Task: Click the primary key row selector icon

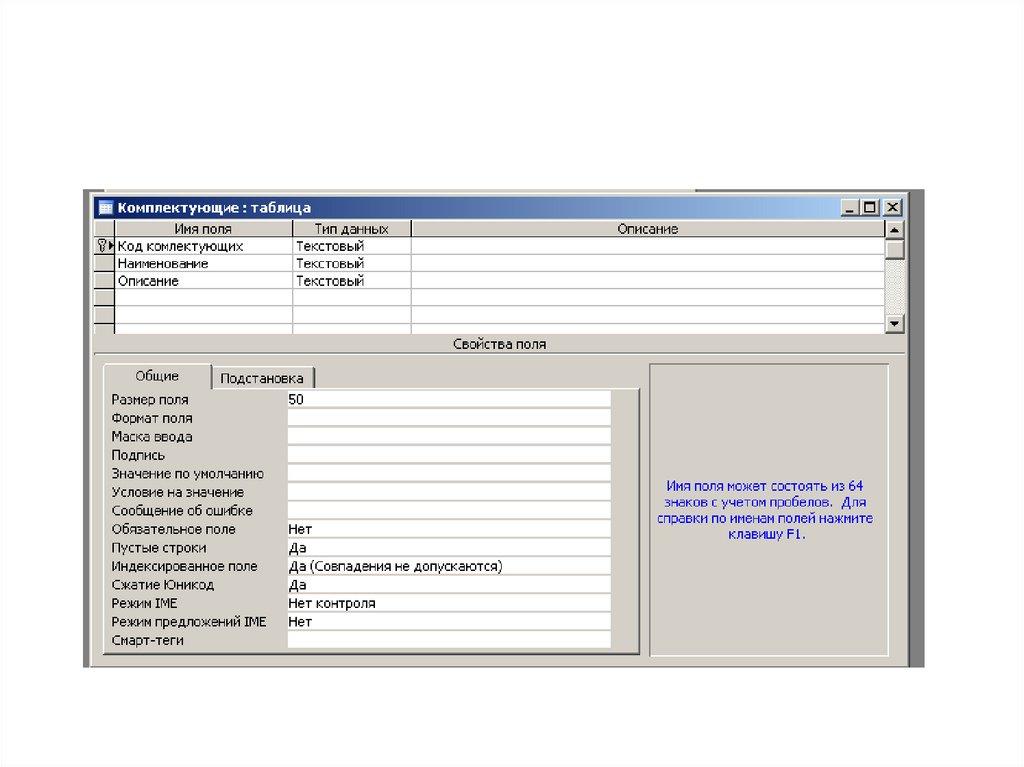Action: pyautogui.click(x=104, y=246)
